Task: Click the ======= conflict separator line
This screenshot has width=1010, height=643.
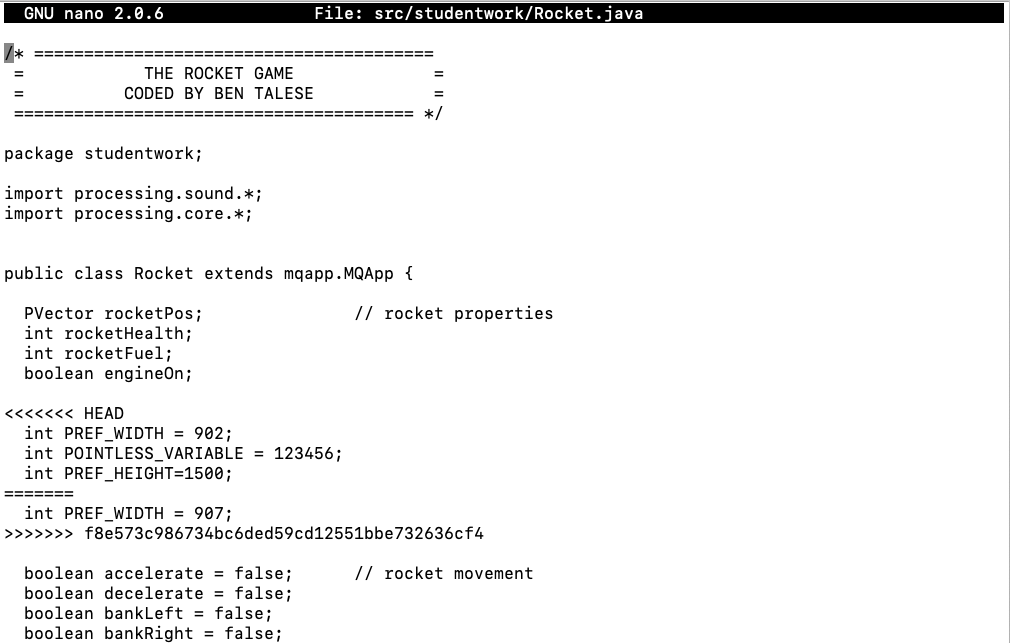Action: [x=39, y=493]
